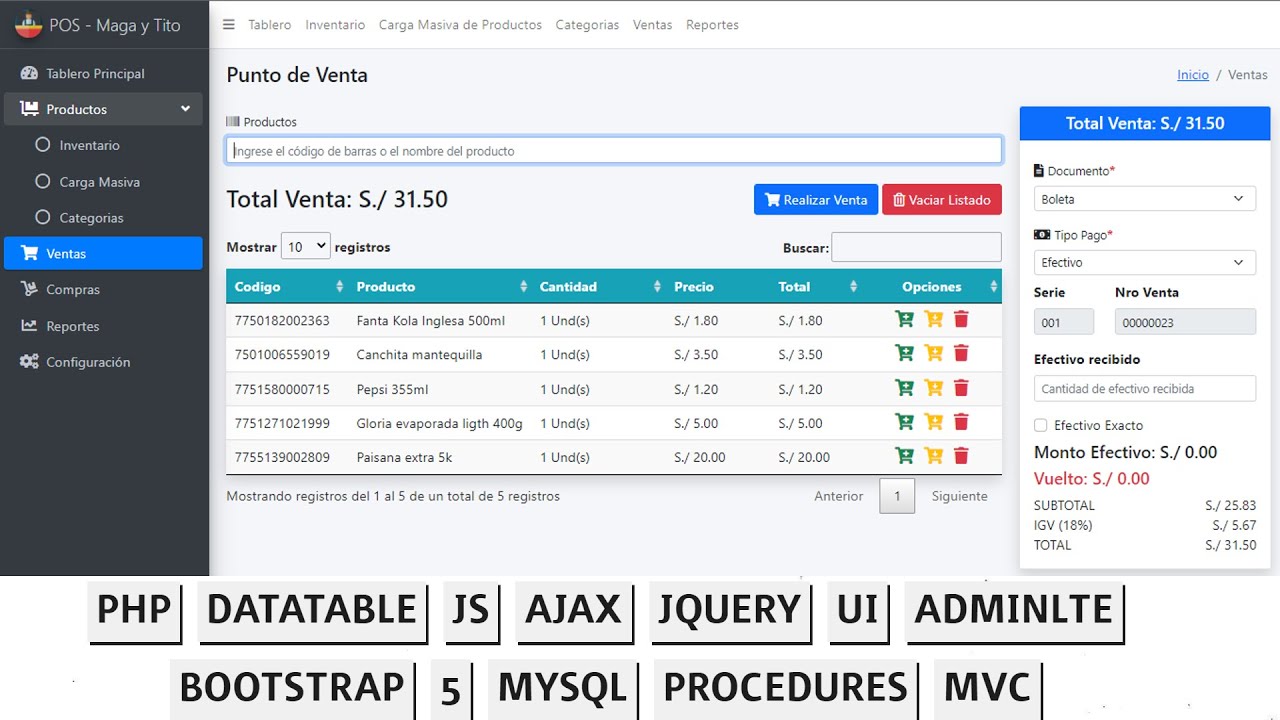Select Carga Masiva in the sidebar
Image resolution: width=1280 pixels, height=720 pixels.
(x=104, y=182)
